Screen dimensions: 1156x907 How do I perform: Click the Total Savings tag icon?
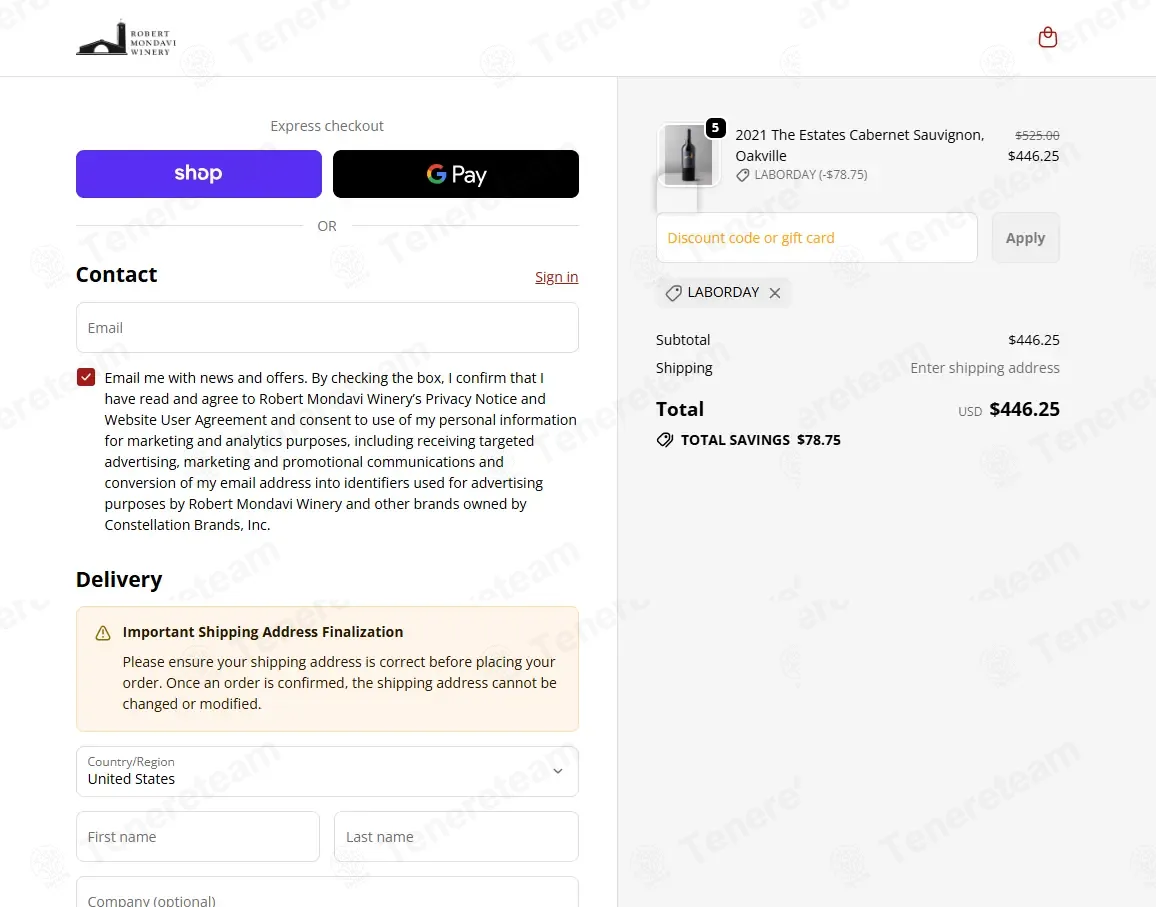[665, 440]
